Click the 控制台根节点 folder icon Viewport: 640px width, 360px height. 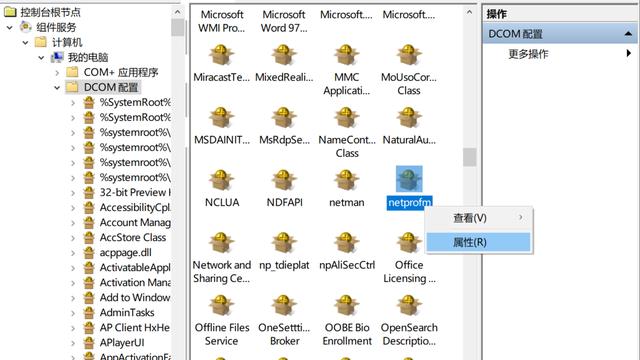click(x=10, y=12)
